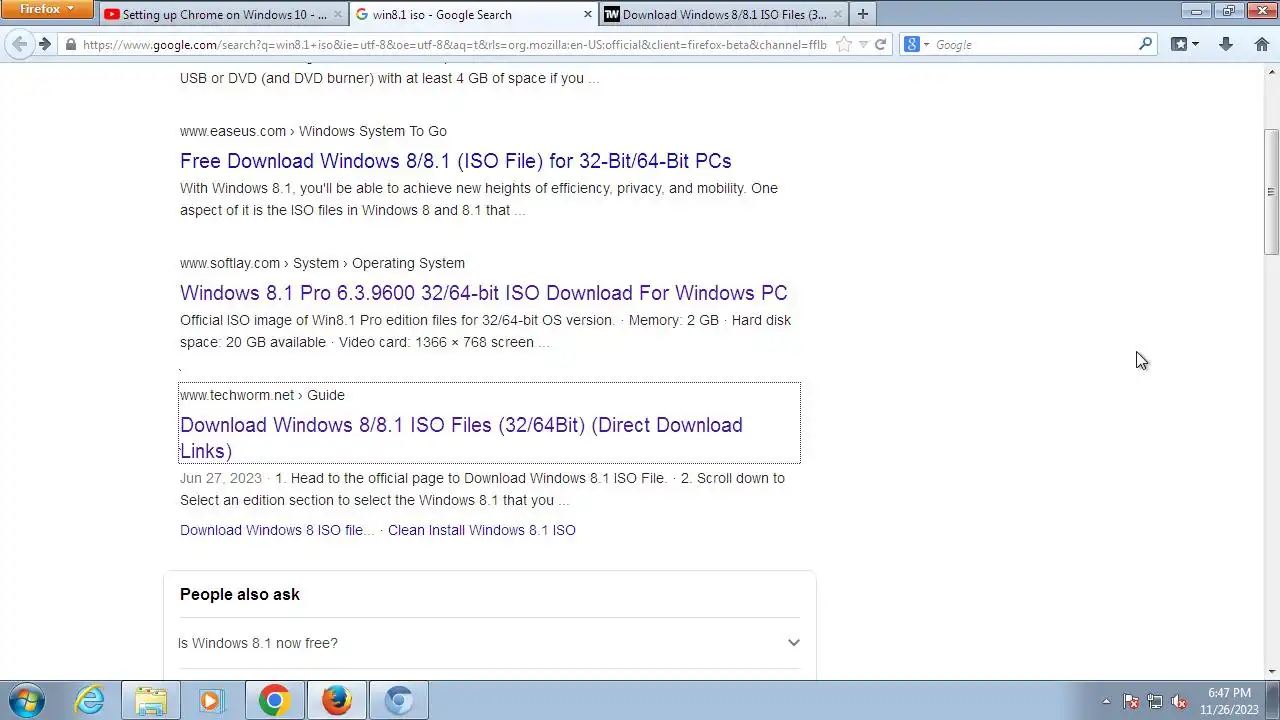The height and width of the screenshot is (720, 1280).
Task: Open Windows 8.1 Pro 6.3.9600 ISO Download link
Action: (483, 293)
